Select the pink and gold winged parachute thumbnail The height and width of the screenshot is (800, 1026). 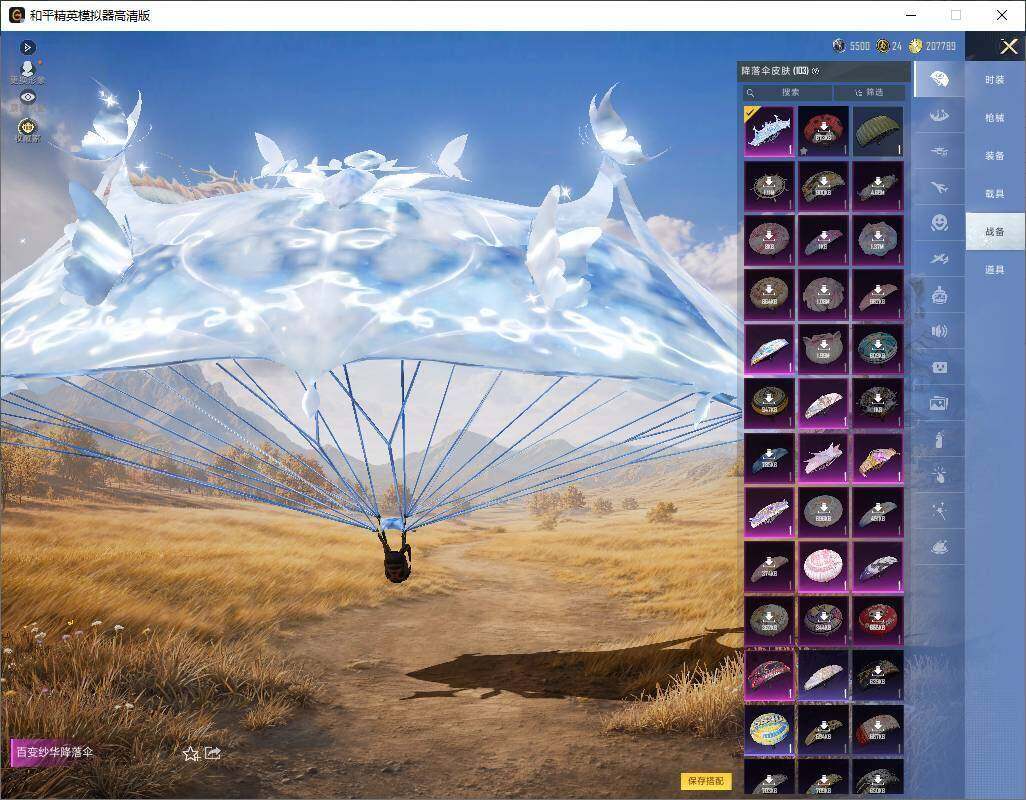(878, 457)
